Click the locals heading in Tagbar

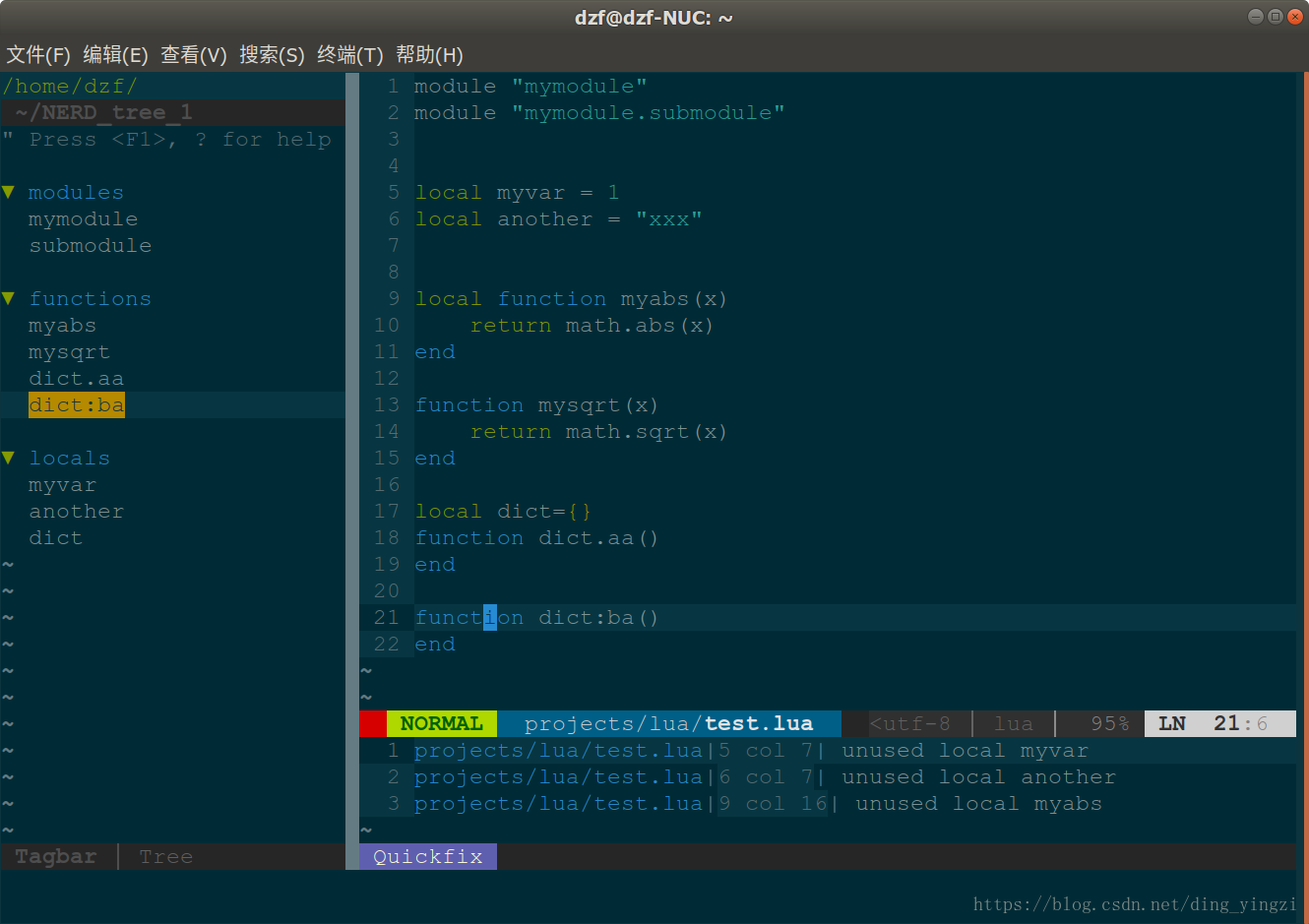coord(69,459)
